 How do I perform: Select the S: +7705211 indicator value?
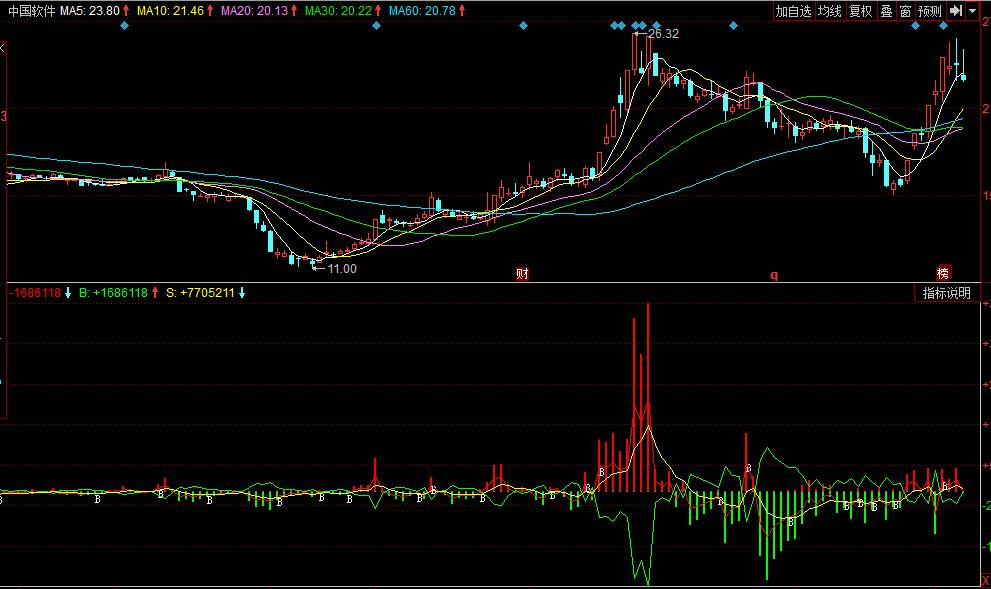coord(200,293)
